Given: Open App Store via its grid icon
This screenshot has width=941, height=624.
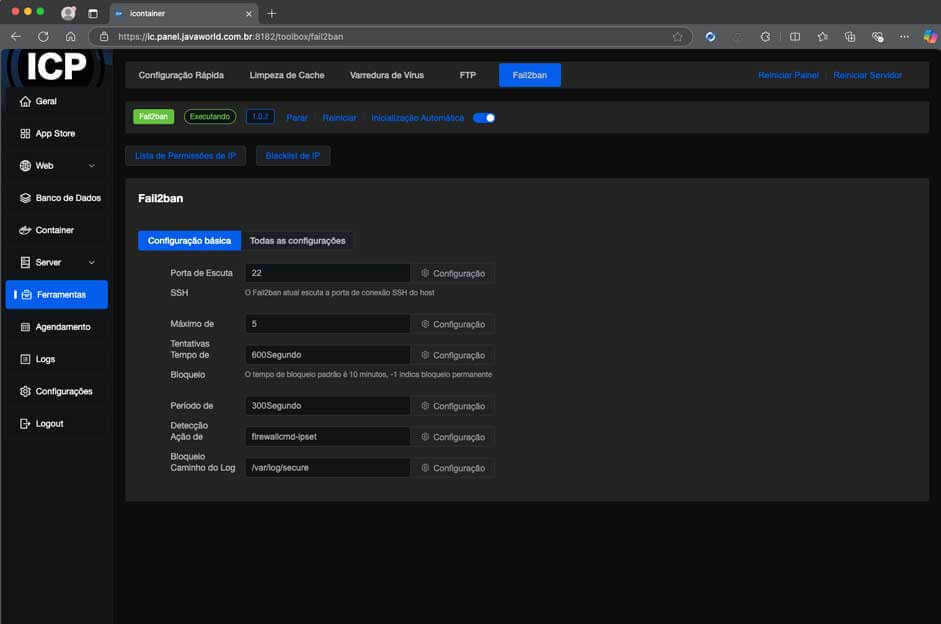Looking at the screenshot, I should click(25, 134).
